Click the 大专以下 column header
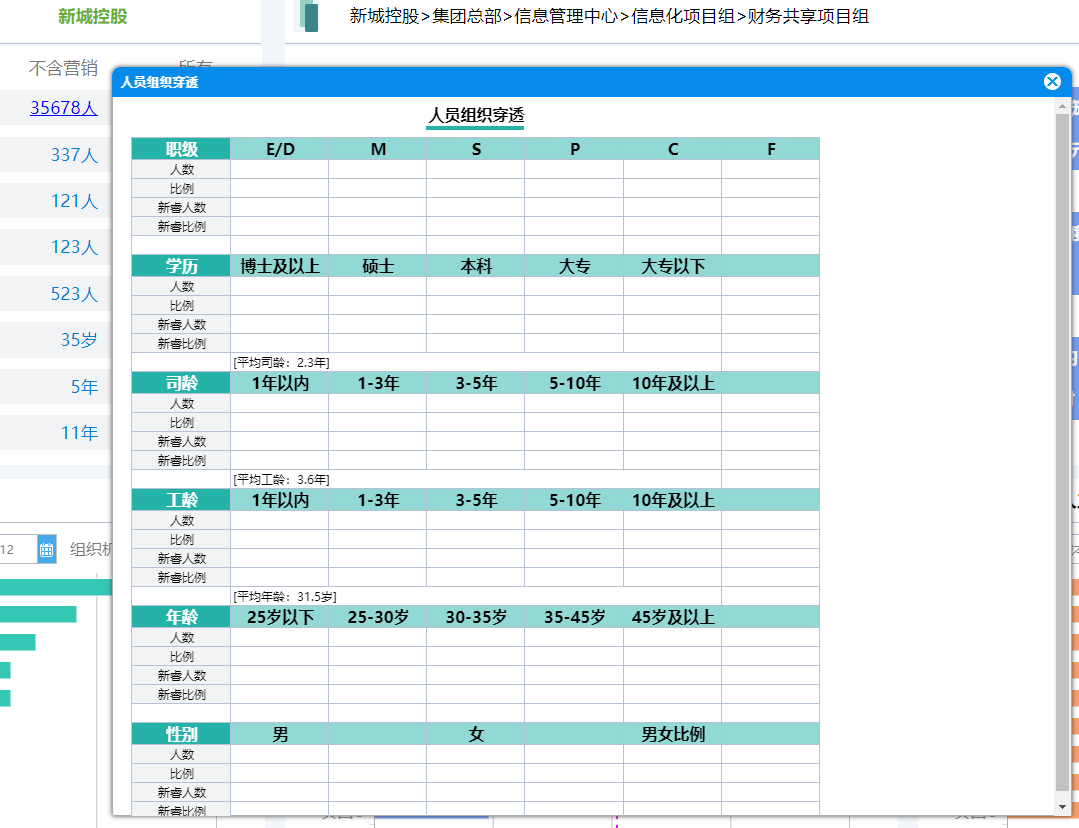The image size is (1079, 828). click(673, 266)
